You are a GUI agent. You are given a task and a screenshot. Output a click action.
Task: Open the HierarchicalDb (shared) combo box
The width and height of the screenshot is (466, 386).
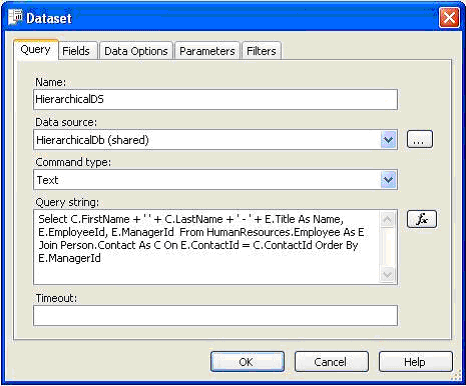pyautogui.click(x=215, y=140)
